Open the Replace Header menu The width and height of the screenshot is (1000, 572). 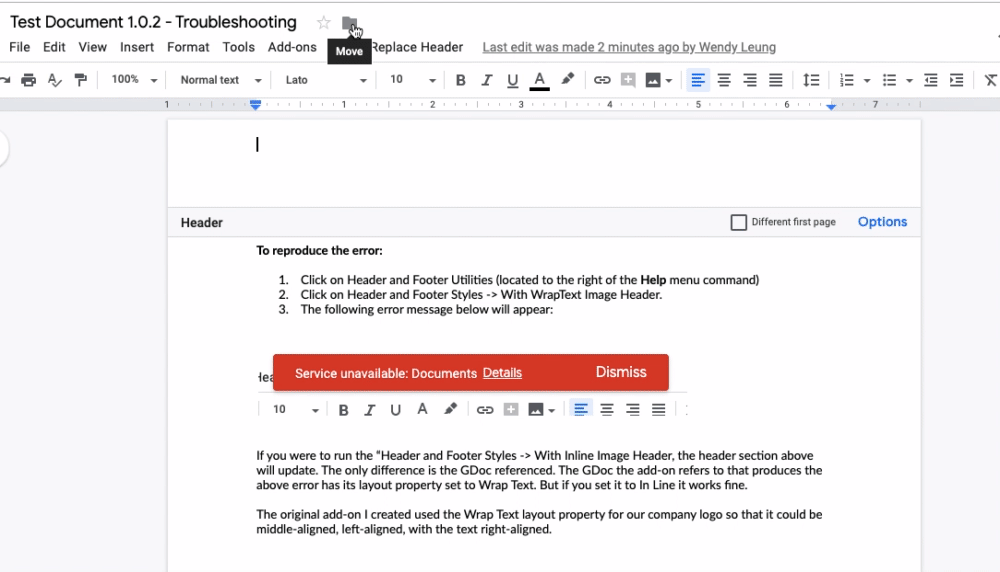[x=417, y=47]
